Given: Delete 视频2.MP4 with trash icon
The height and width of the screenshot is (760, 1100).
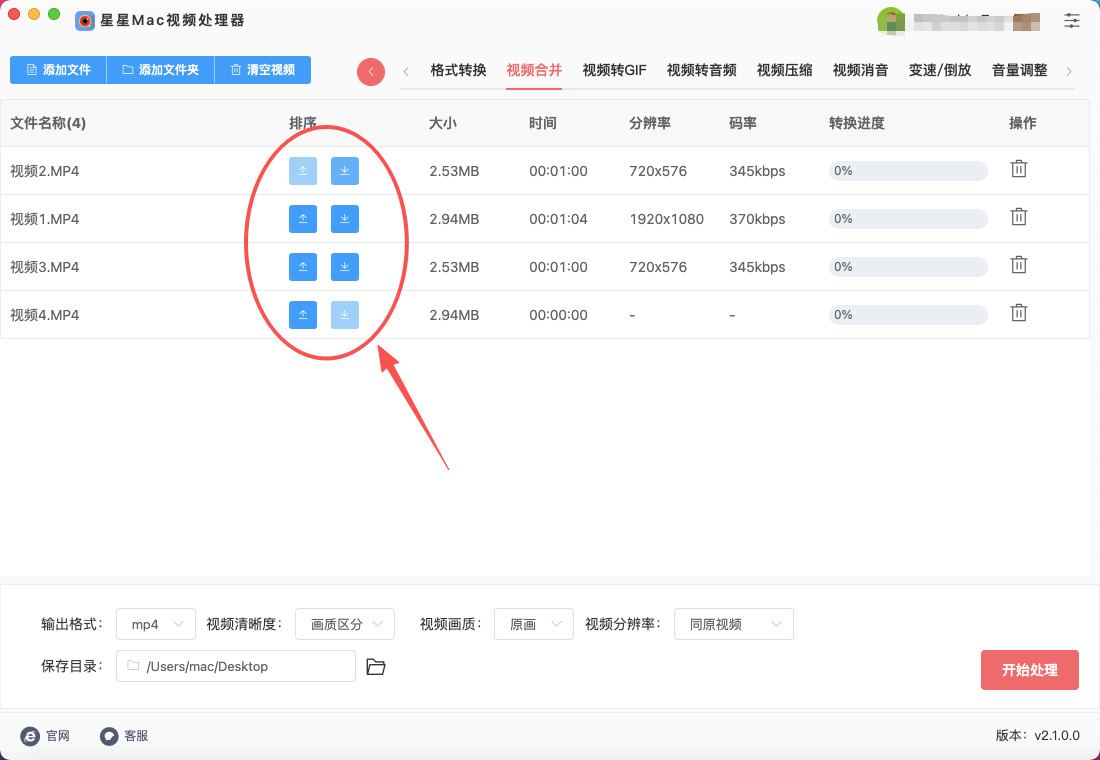Looking at the screenshot, I should tap(1018, 169).
